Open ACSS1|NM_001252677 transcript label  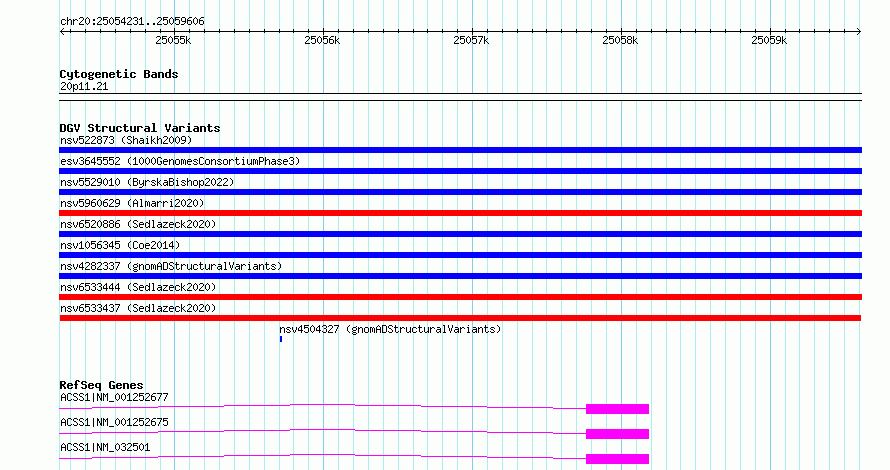pos(114,397)
